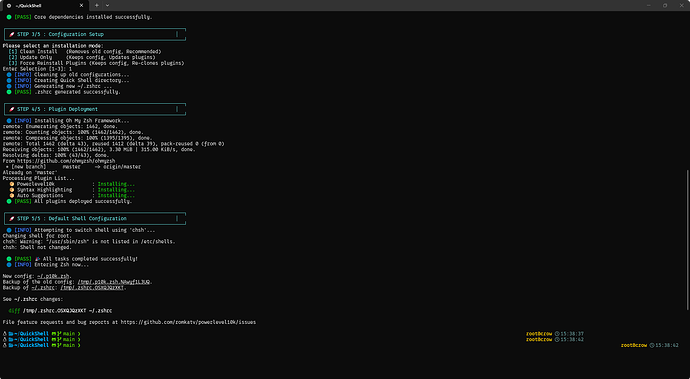Click the rocket icon in STEP 4/5 header

tap(12, 109)
